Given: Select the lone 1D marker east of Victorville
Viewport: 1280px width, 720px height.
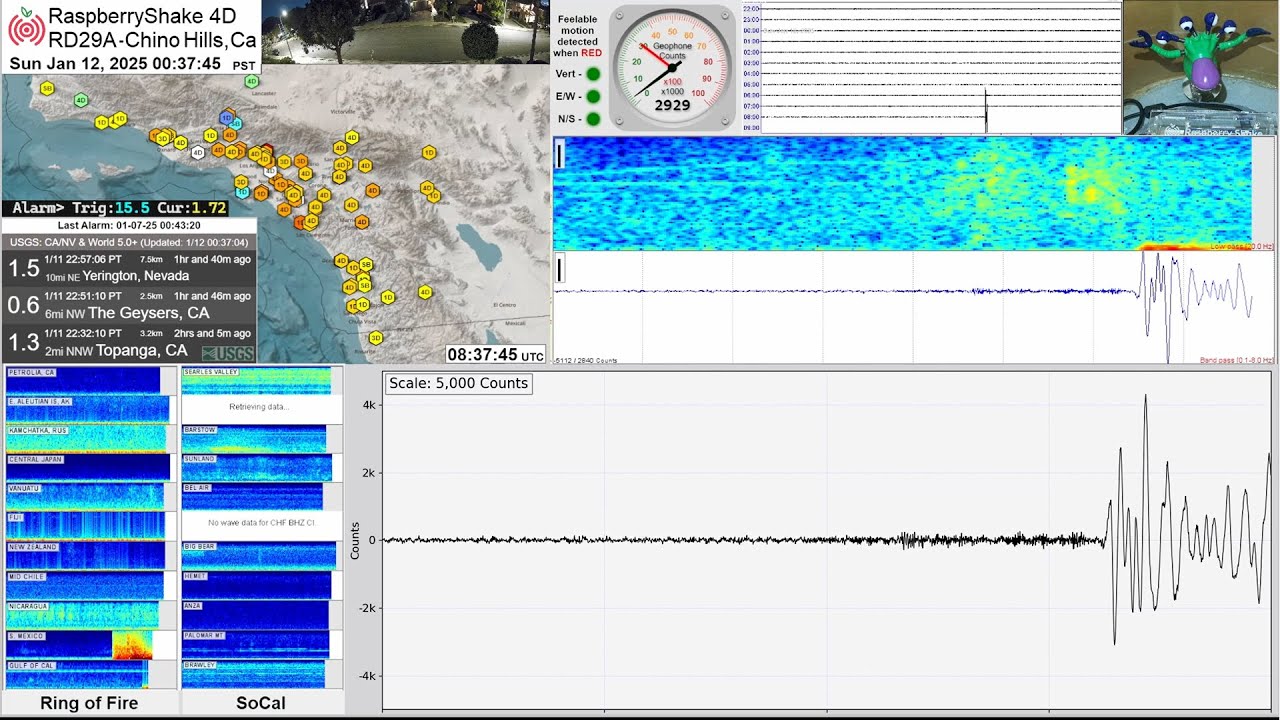Looking at the screenshot, I should tap(429, 153).
